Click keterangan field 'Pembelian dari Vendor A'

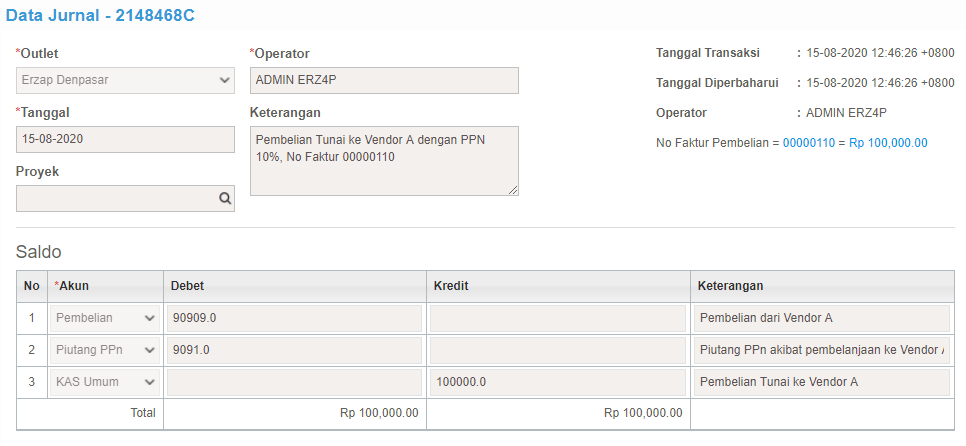point(822,318)
